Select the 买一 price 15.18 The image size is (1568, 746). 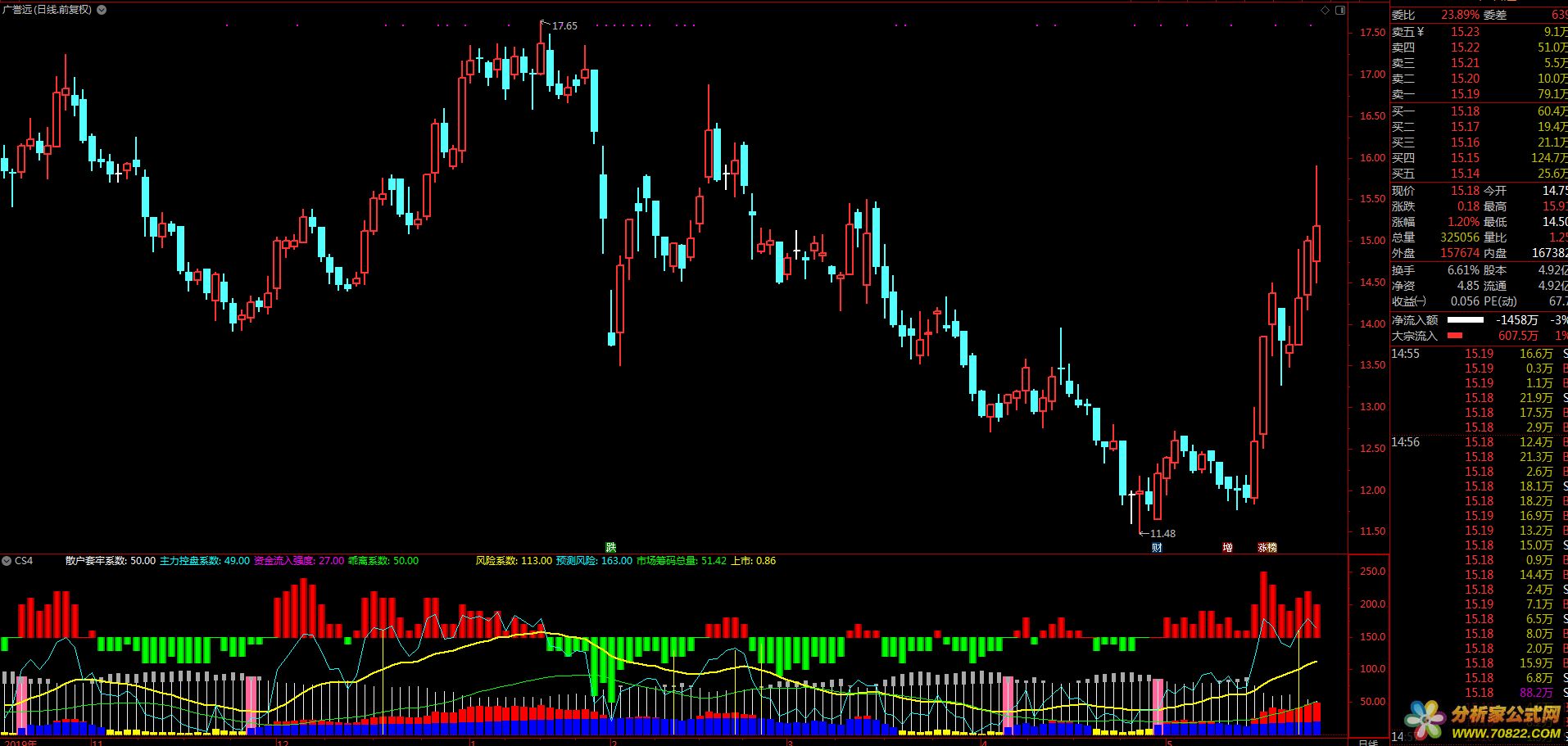[1465, 111]
